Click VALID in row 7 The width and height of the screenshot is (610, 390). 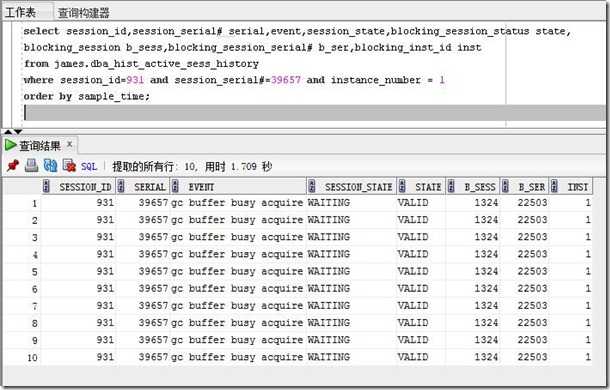413,306
